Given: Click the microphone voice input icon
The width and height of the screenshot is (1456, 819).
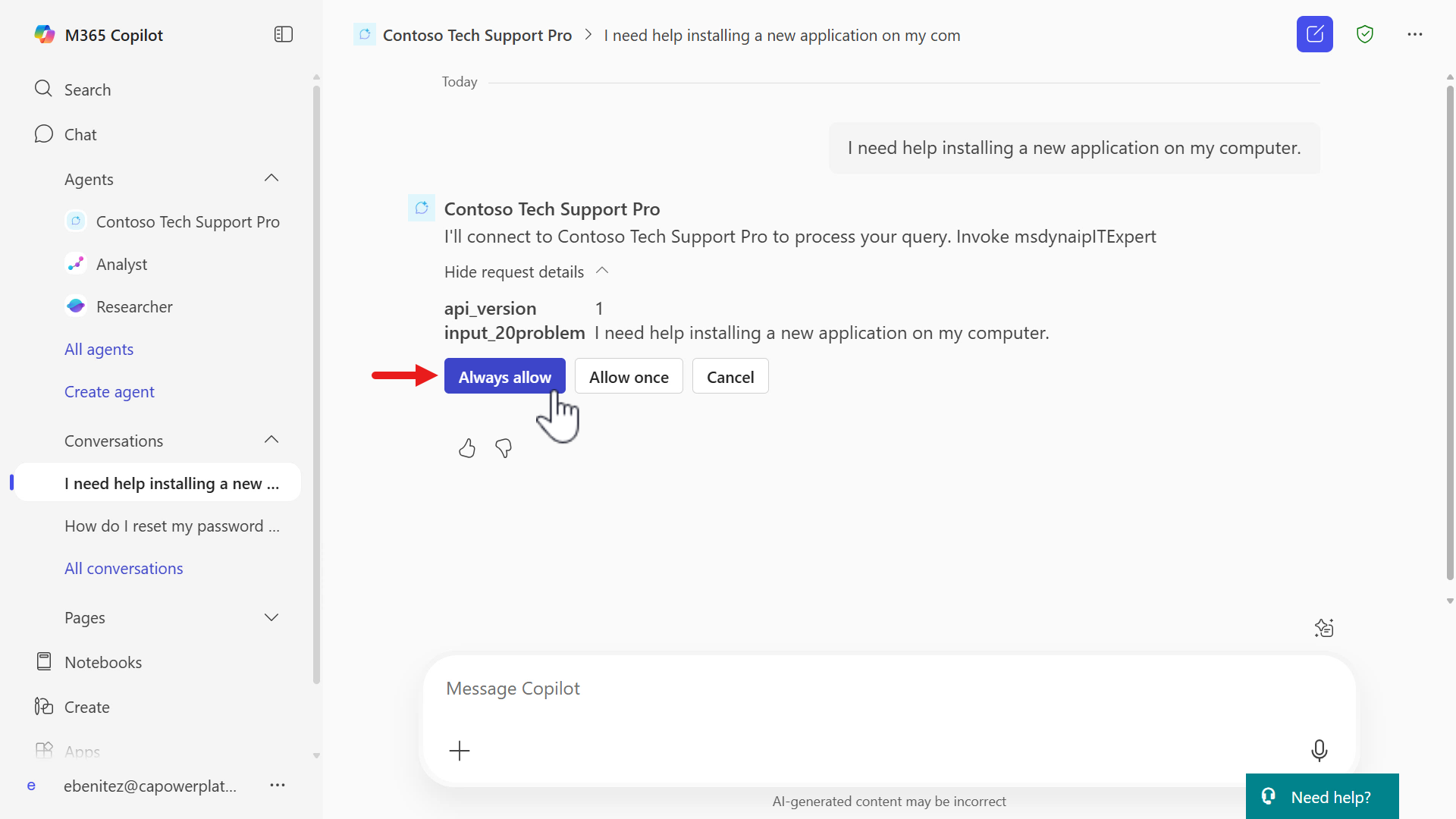Looking at the screenshot, I should tap(1319, 750).
